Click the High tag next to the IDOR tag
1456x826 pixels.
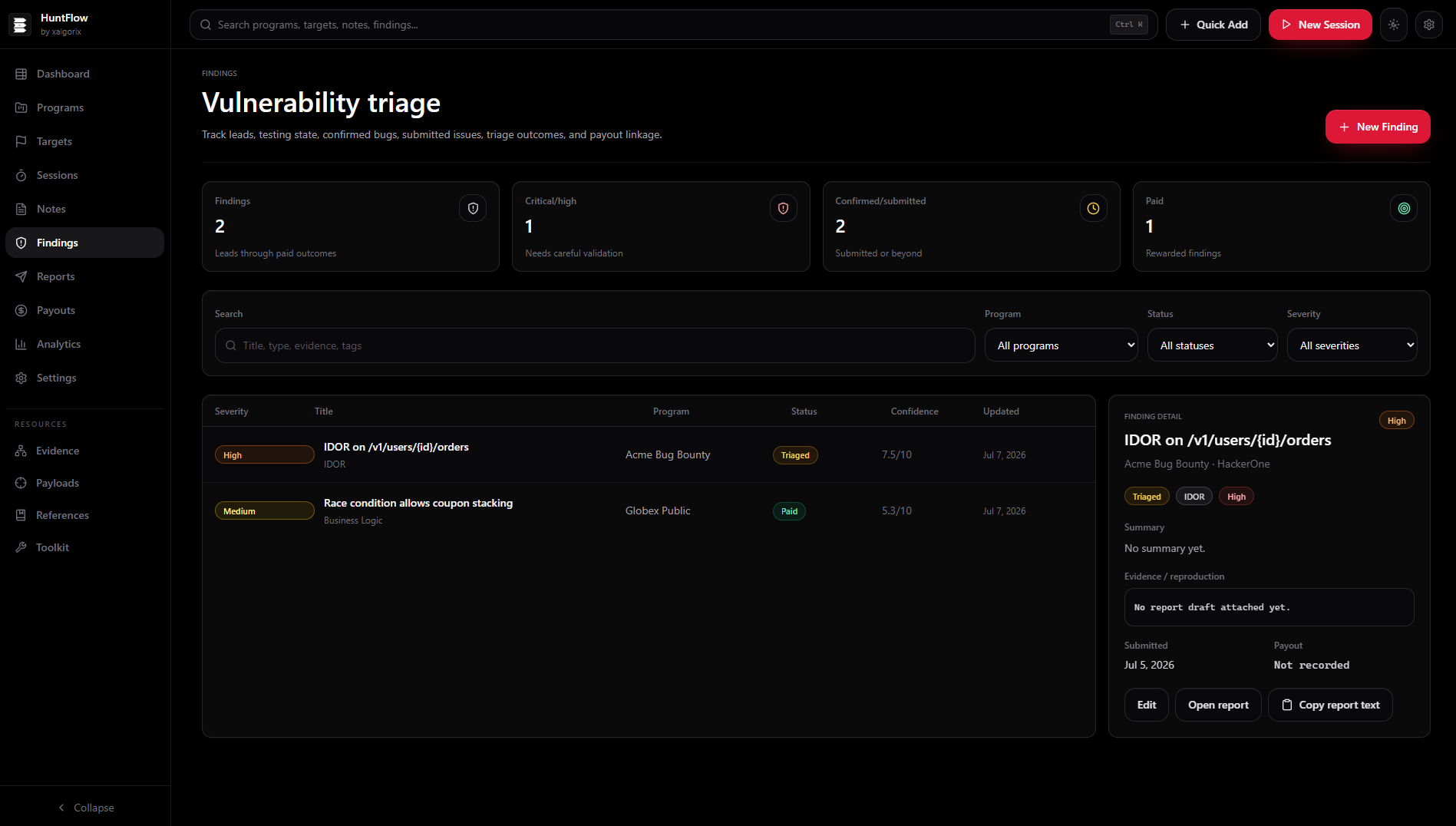pyautogui.click(x=1236, y=497)
